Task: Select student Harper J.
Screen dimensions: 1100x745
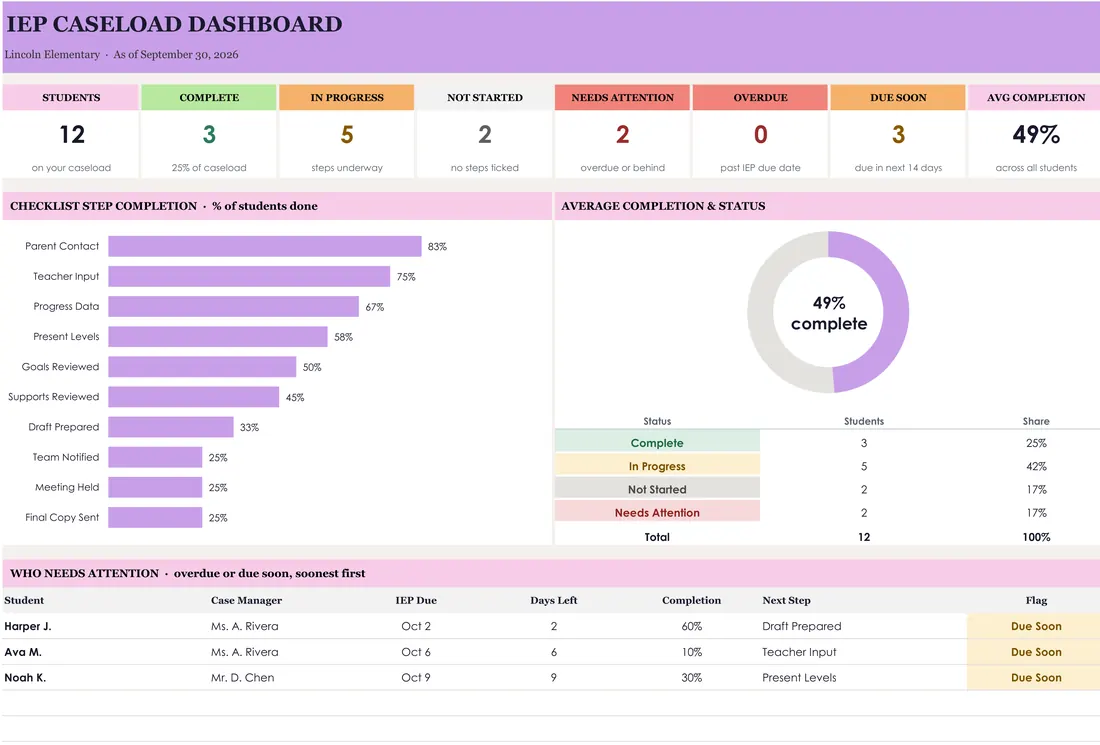Action: click(27, 626)
